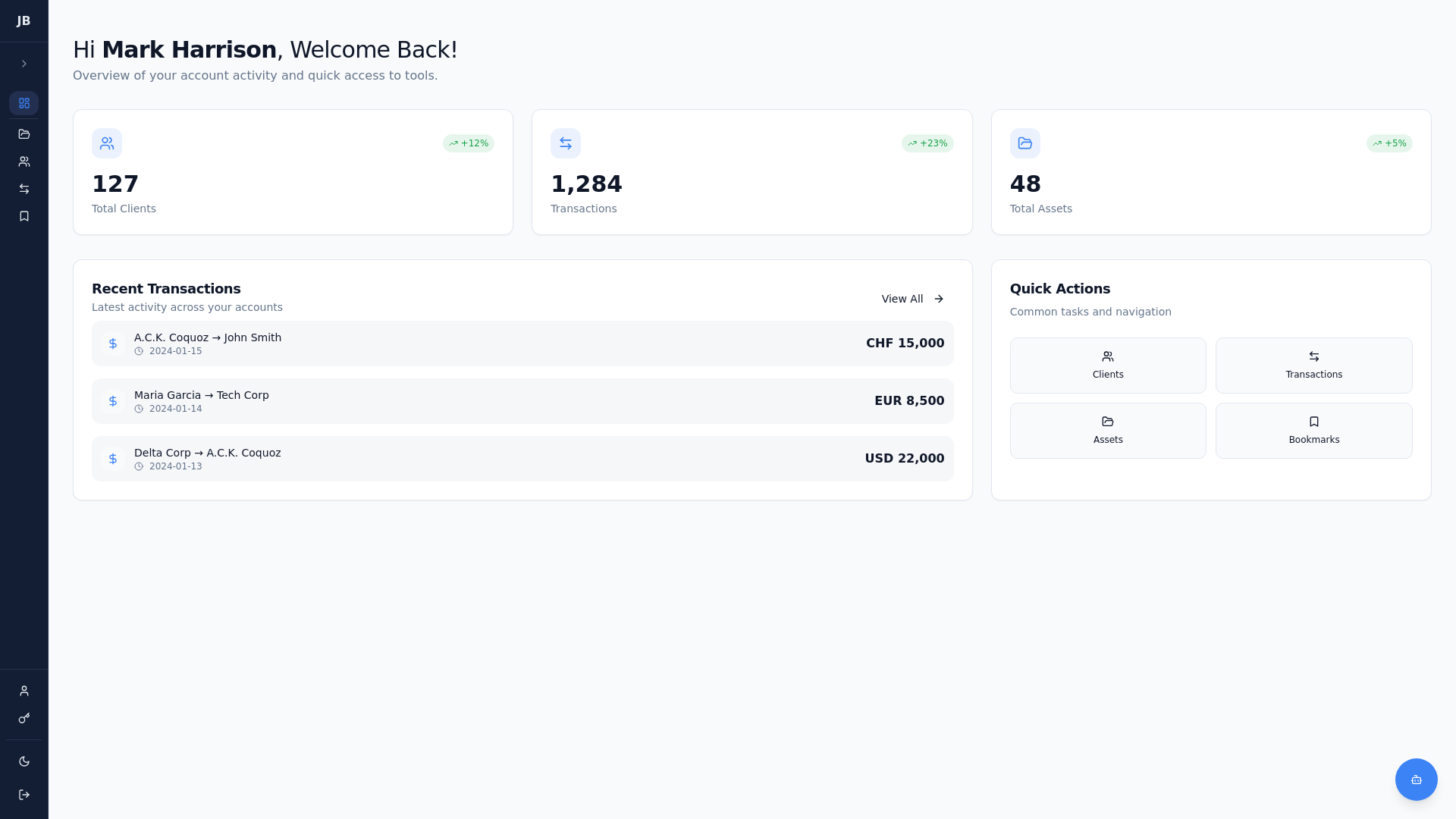The height and width of the screenshot is (819, 1456).
Task: Open the bookmarks icon in sidebar
Action: tap(24, 216)
